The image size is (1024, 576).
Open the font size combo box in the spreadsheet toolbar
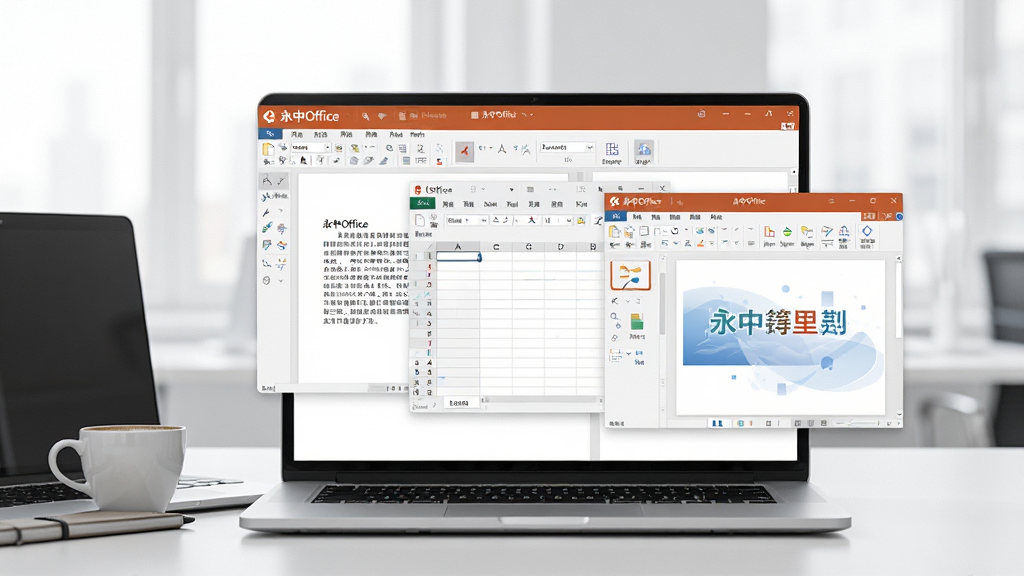[x=558, y=221]
